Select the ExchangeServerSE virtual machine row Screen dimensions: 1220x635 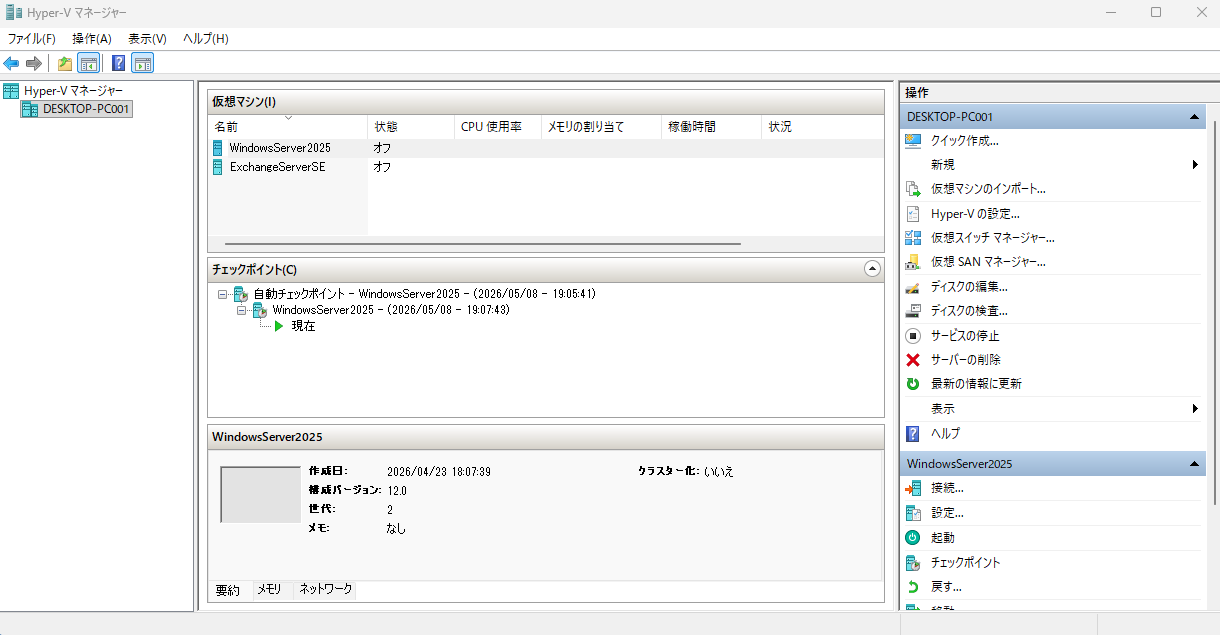pyautogui.click(x=546, y=167)
